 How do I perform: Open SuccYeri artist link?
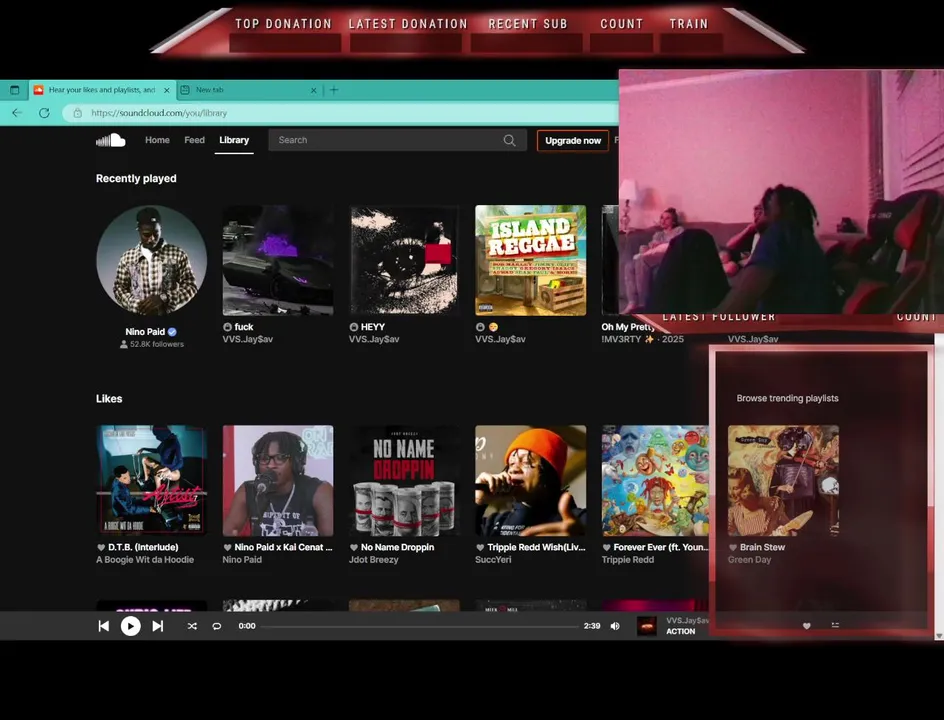[x=493, y=560]
